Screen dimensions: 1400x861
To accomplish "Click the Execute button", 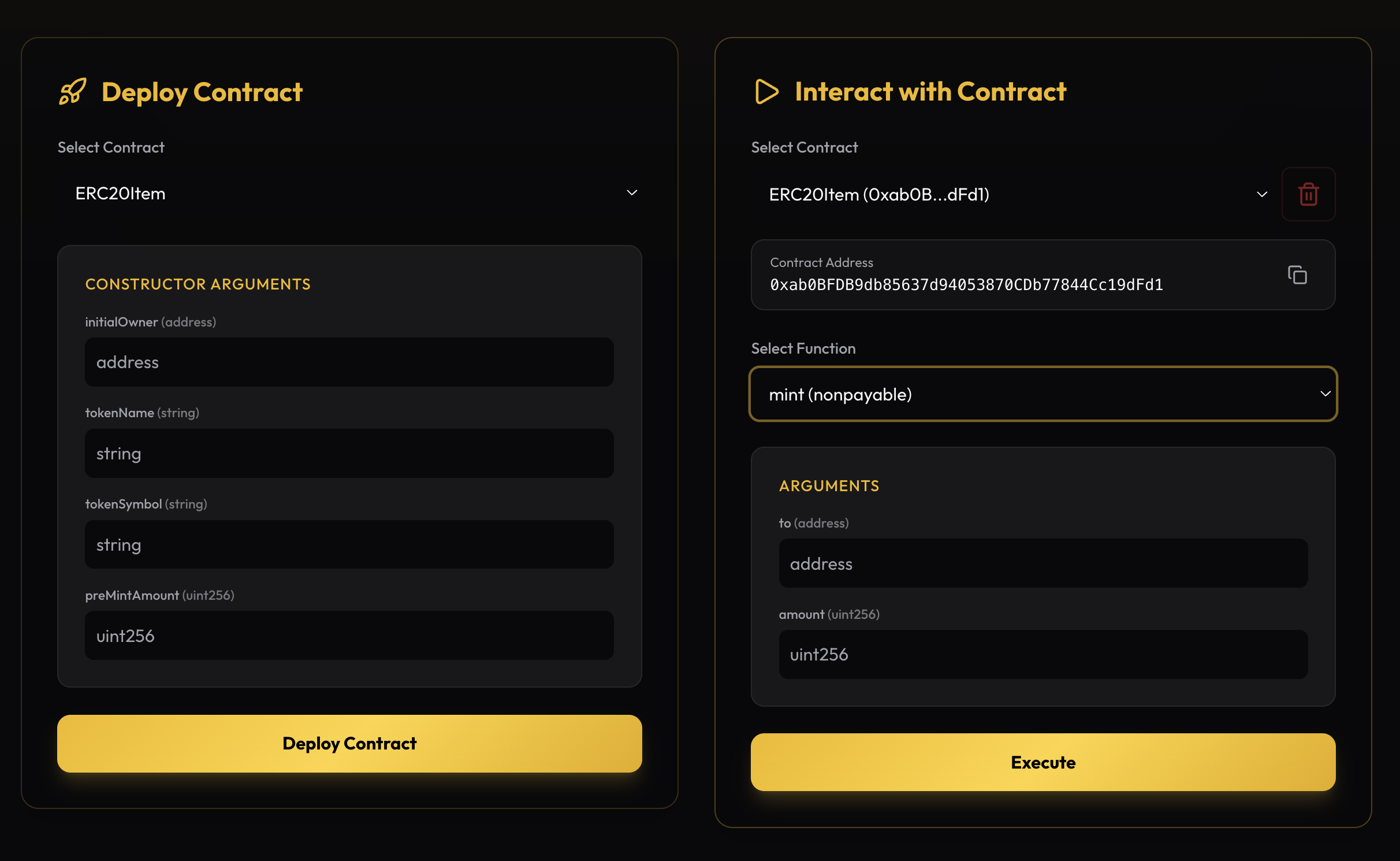I will [1042, 762].
